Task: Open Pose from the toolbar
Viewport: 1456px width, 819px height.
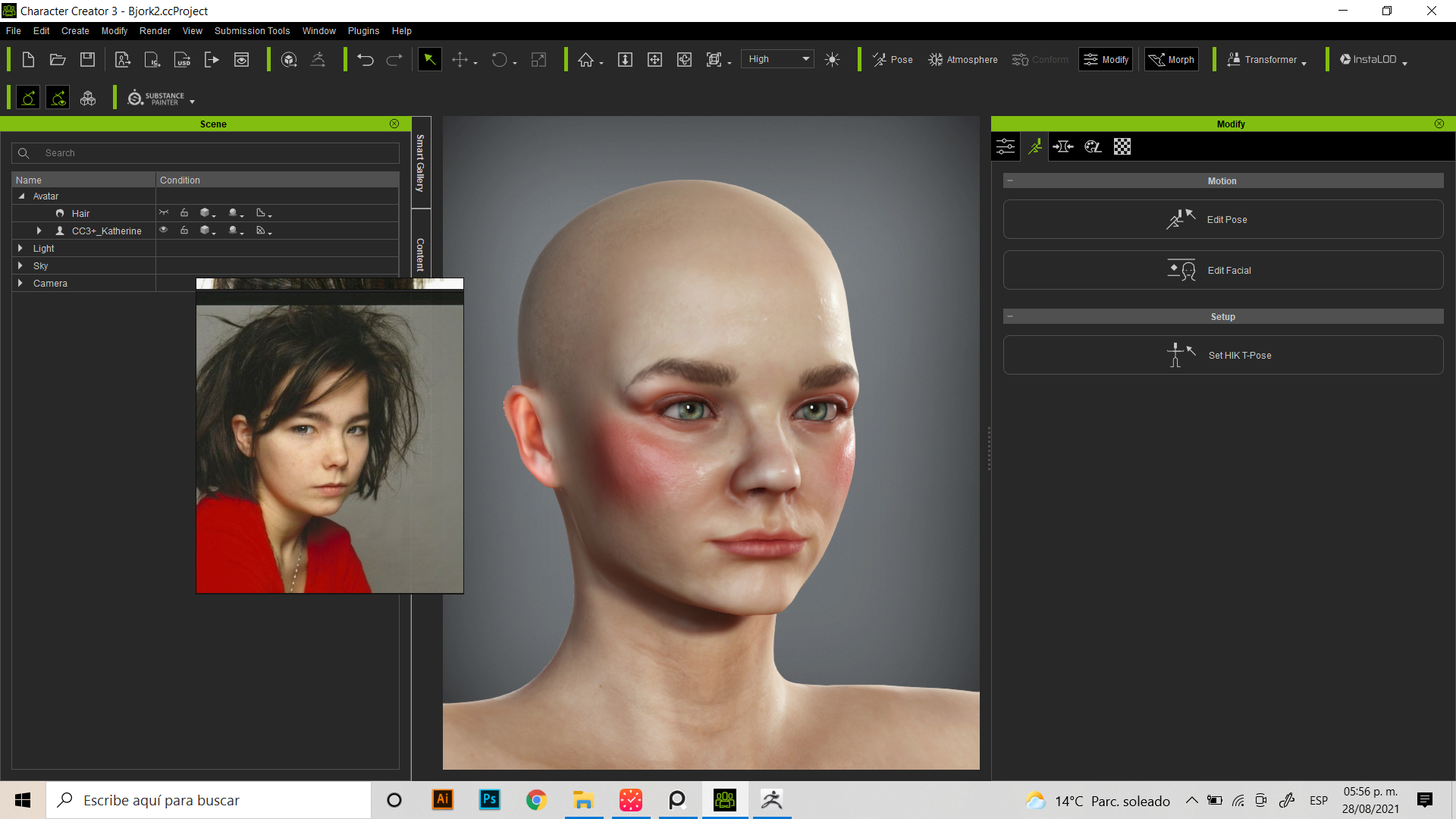Action: pos(893,60)
